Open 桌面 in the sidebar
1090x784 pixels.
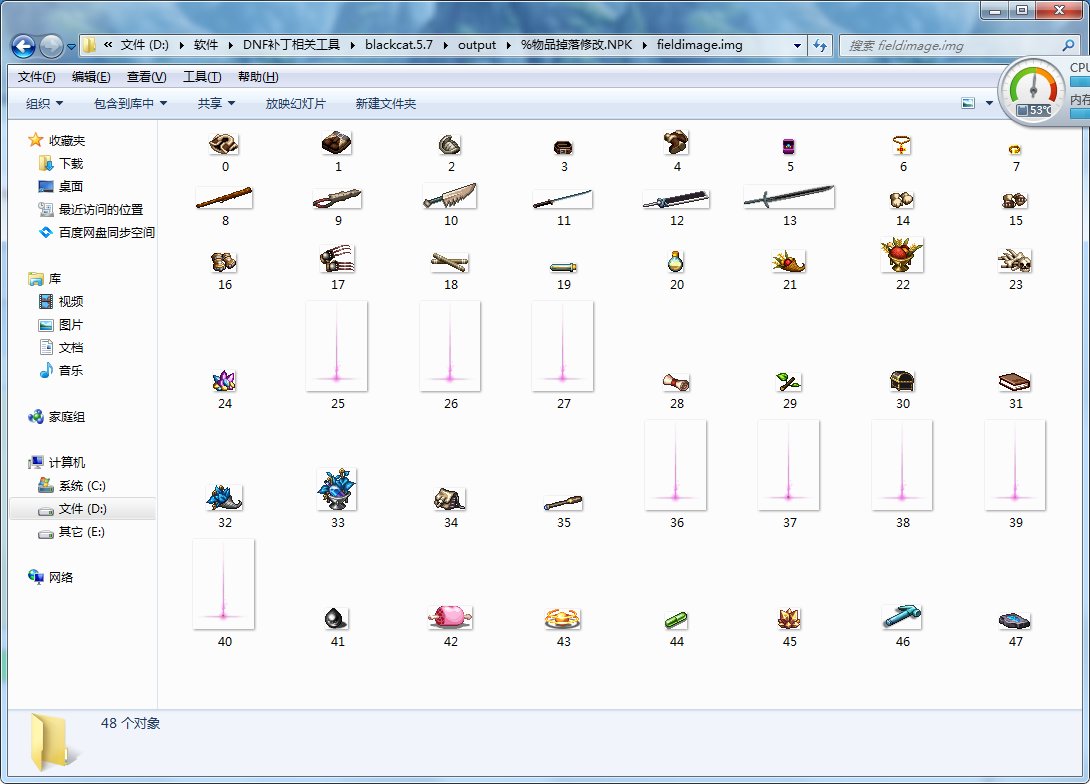click(x=60, y=186)
